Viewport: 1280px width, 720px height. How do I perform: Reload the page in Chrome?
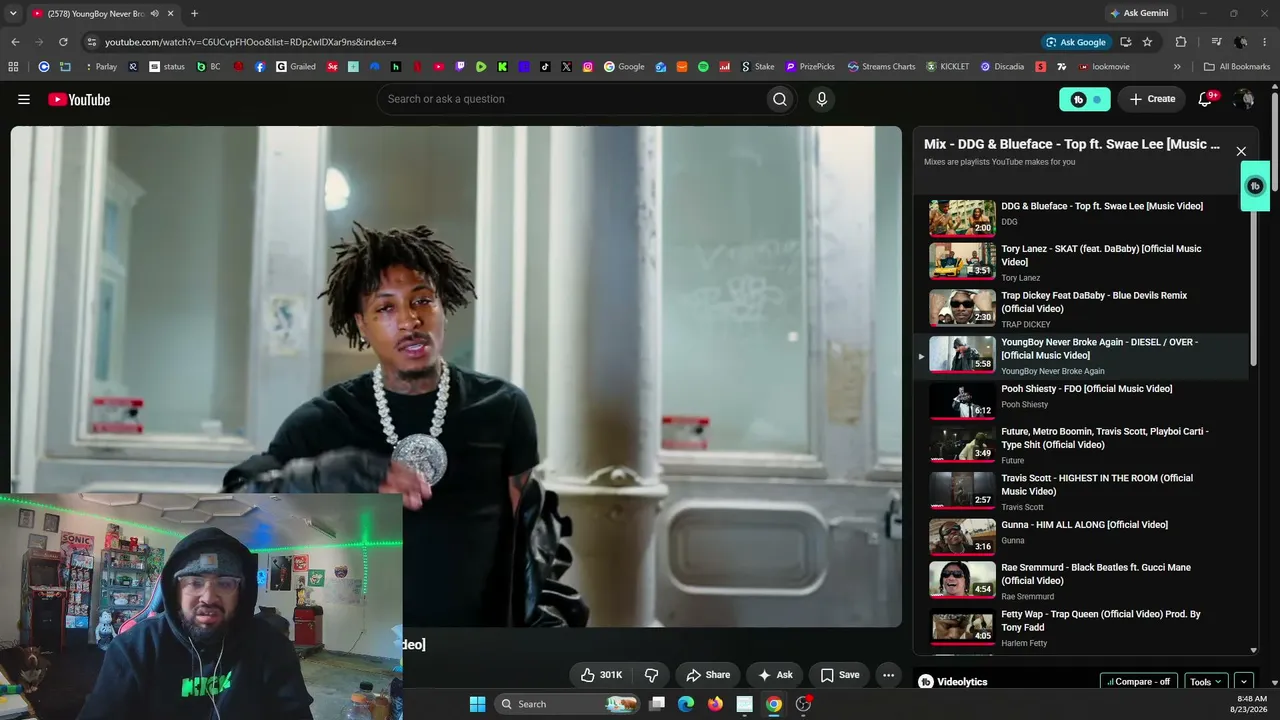click(63, 42)
